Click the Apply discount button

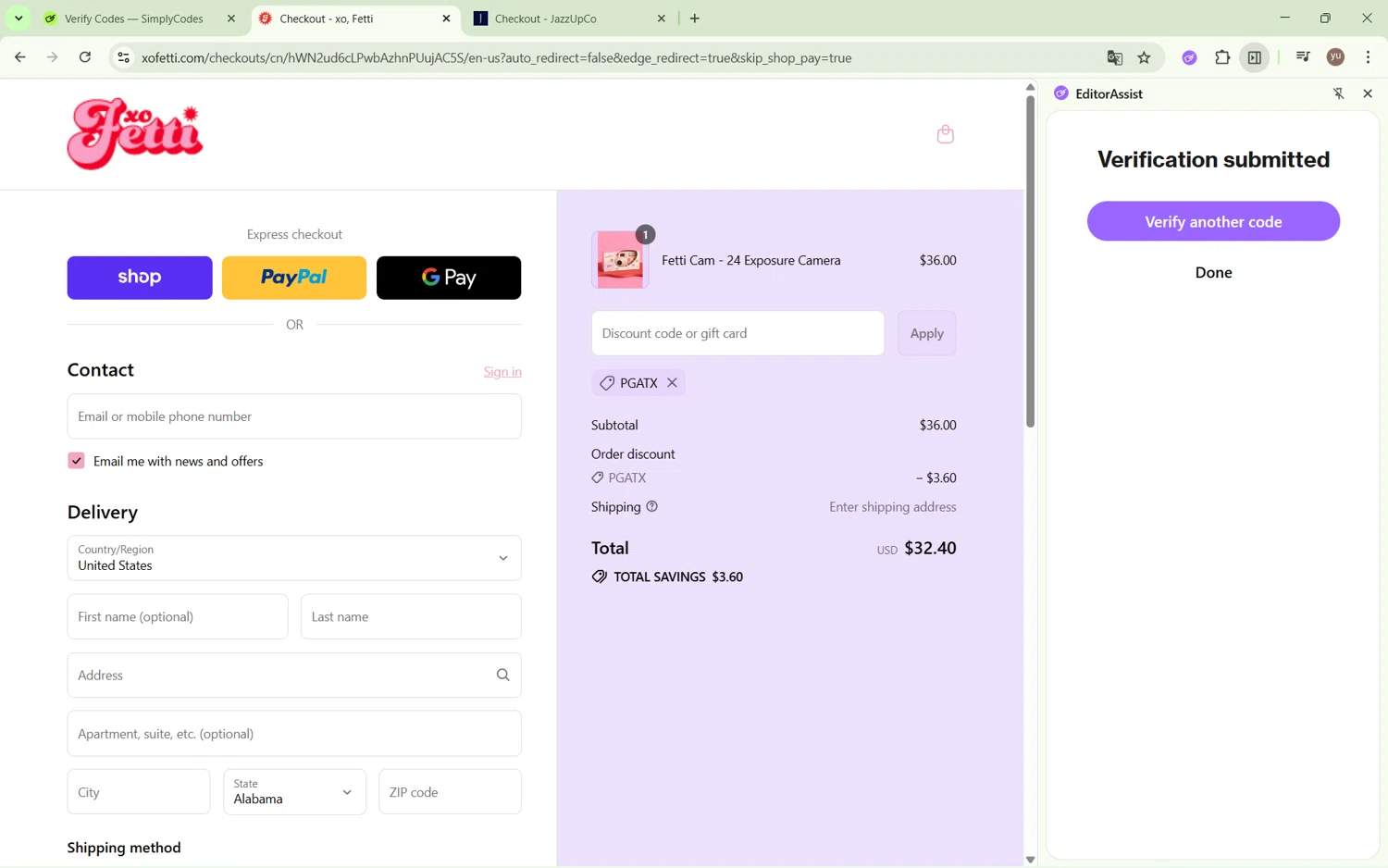point(926,333)
